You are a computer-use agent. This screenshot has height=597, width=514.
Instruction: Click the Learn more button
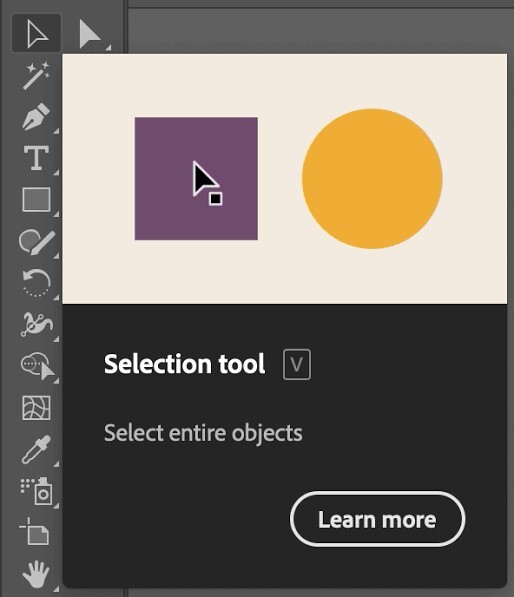(x=377, y=519)
